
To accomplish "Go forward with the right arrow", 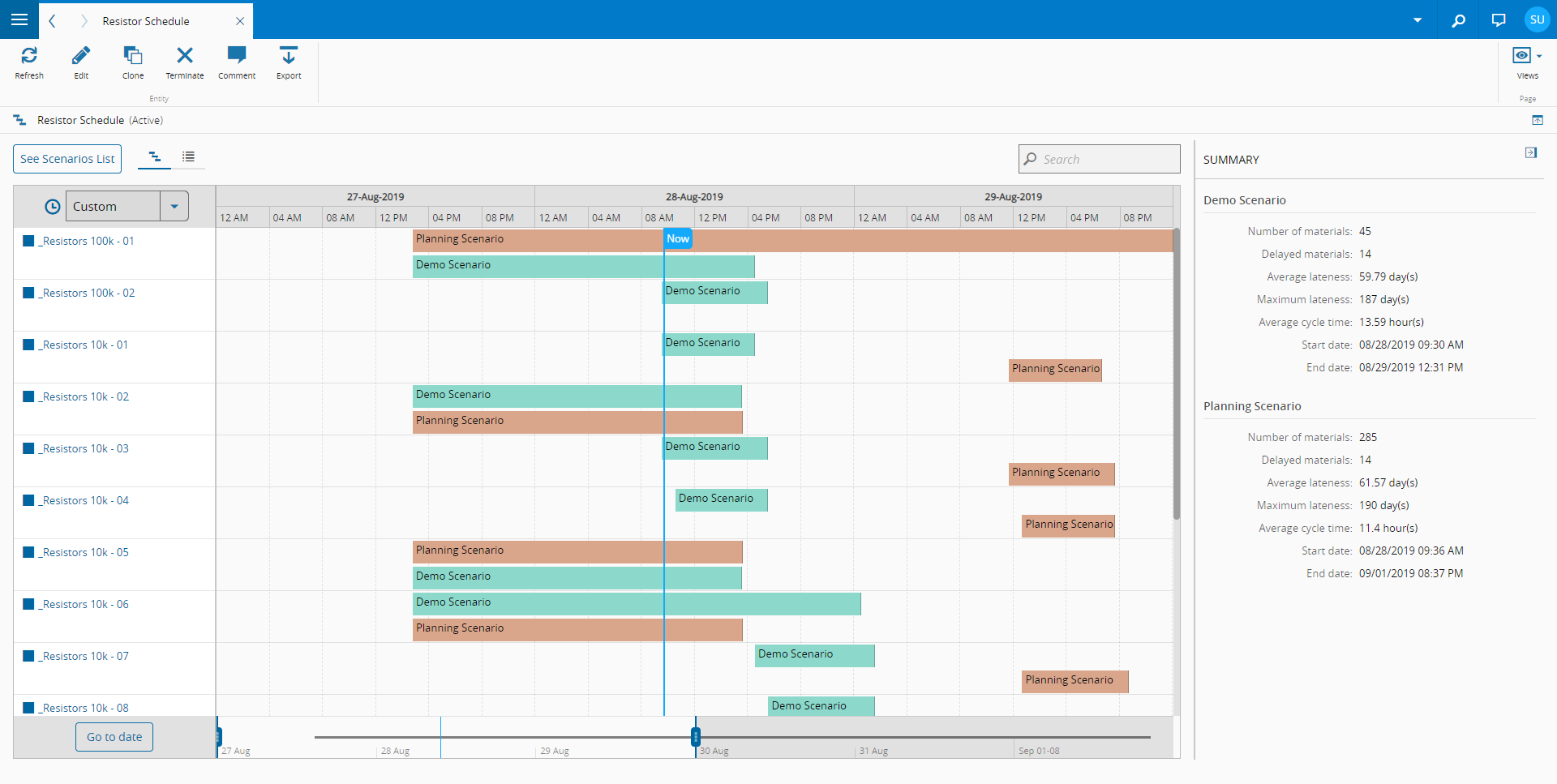I will coord(84,21).
